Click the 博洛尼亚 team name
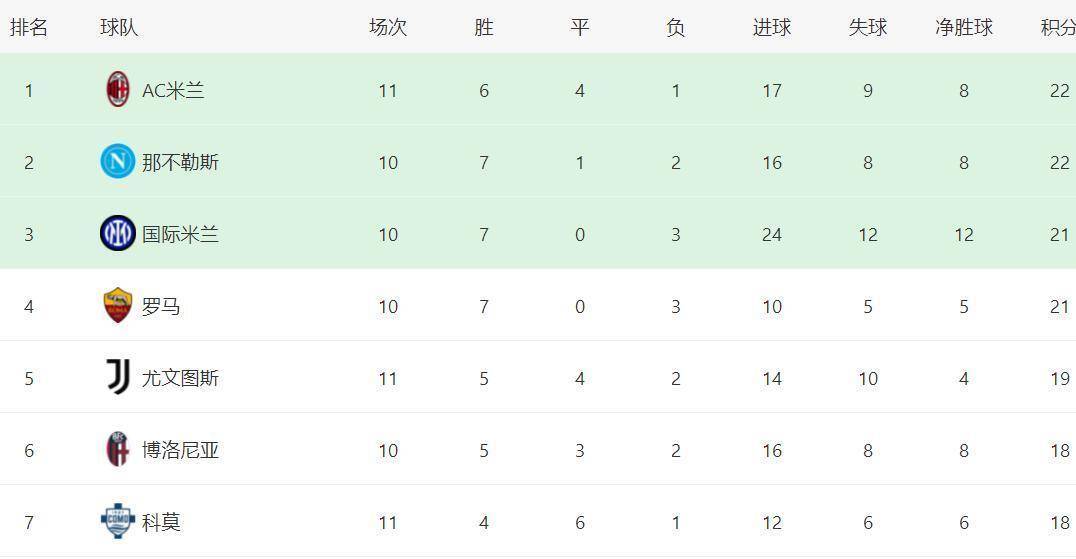This screenshot has height=559, width=1076. [x=180, y=451]
